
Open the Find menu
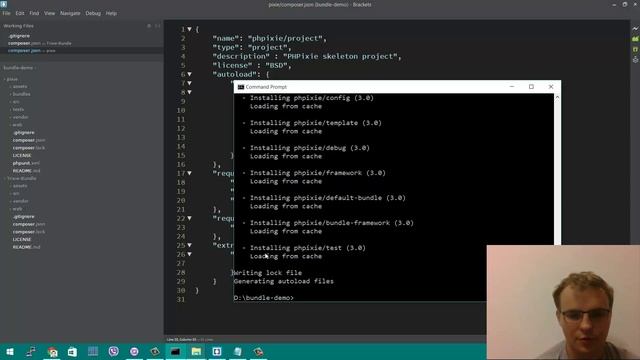click(x=34, y=13)
